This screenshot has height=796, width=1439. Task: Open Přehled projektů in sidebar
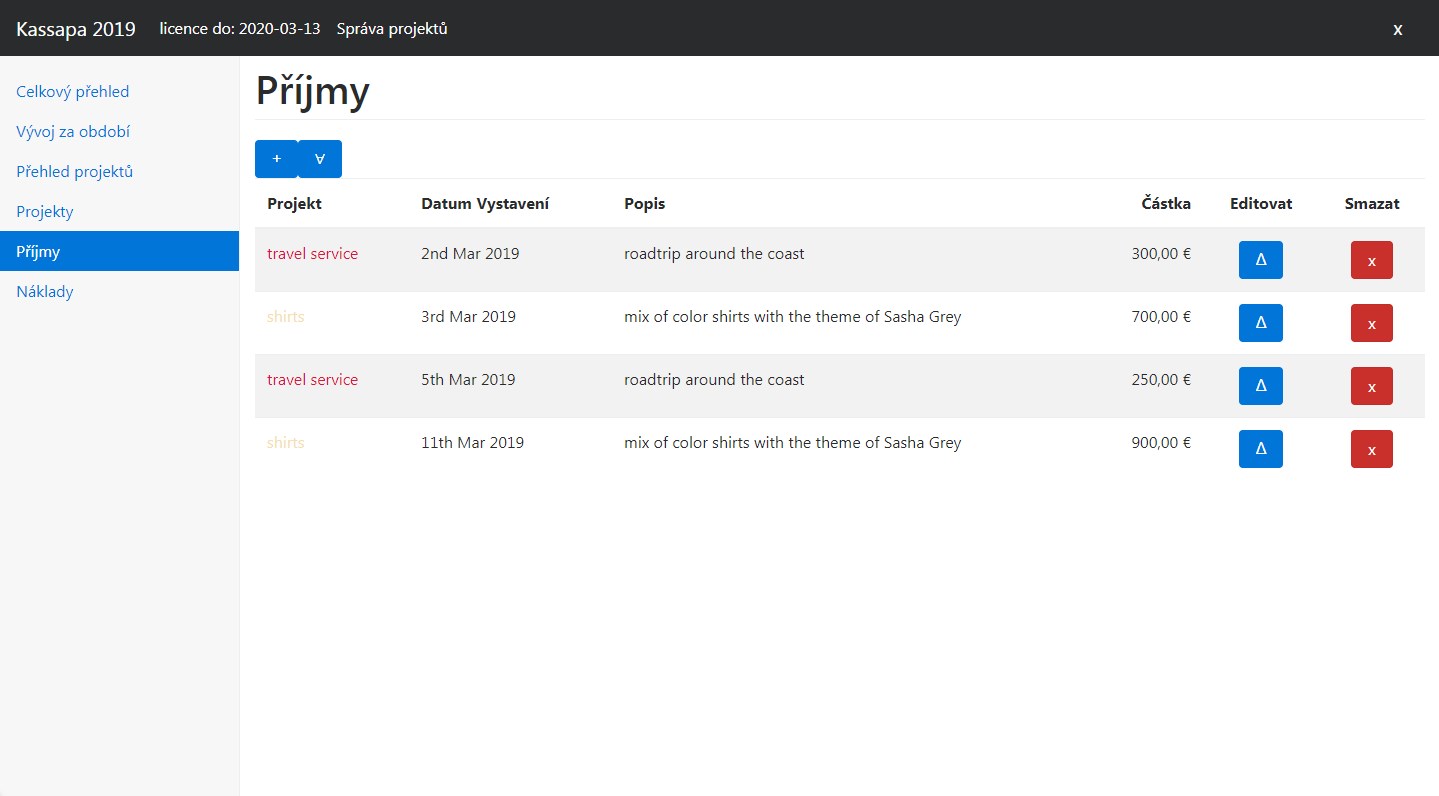[x=75, y=172]
